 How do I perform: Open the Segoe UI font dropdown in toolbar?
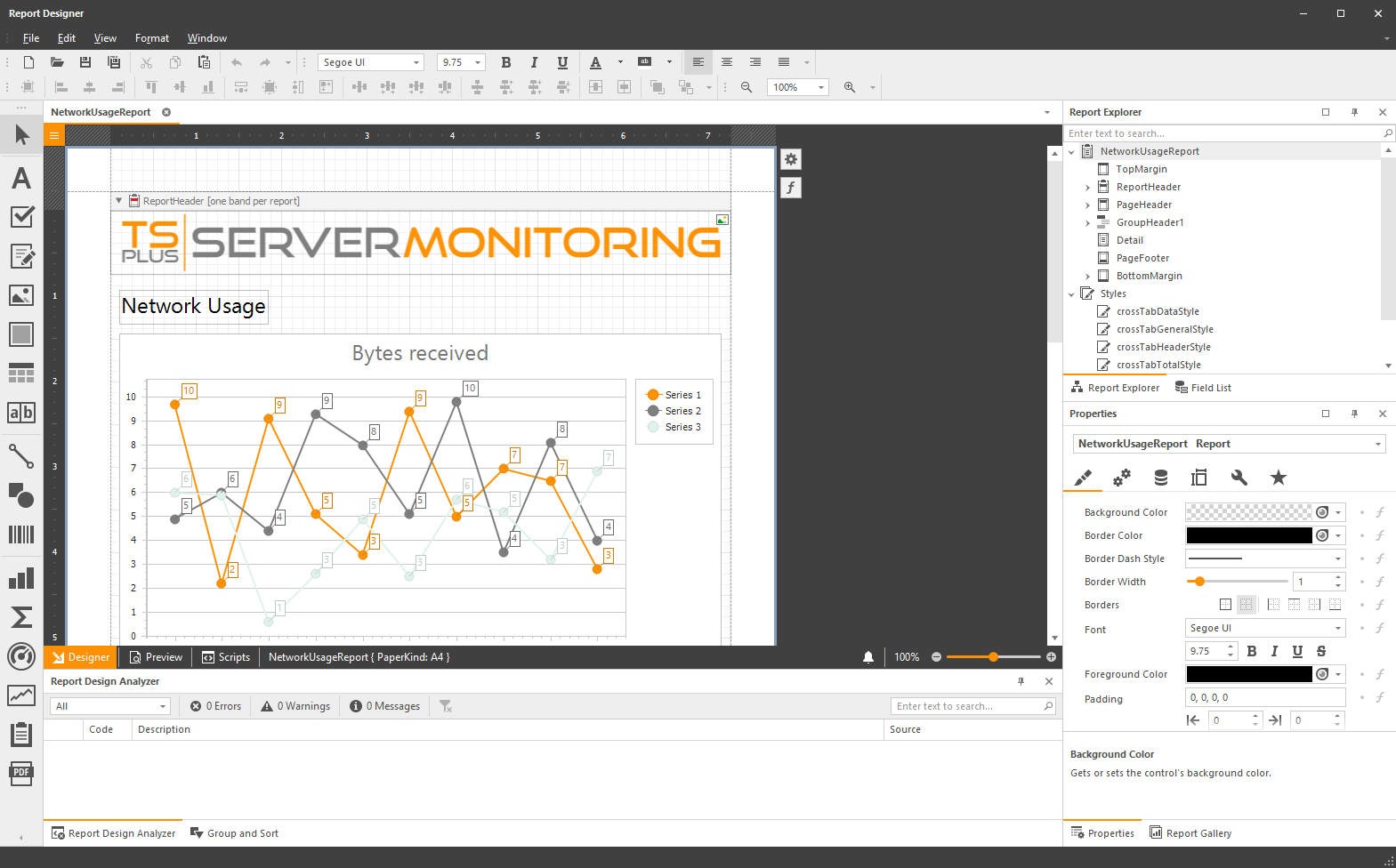pyautogui.click(x=416, y=62)
